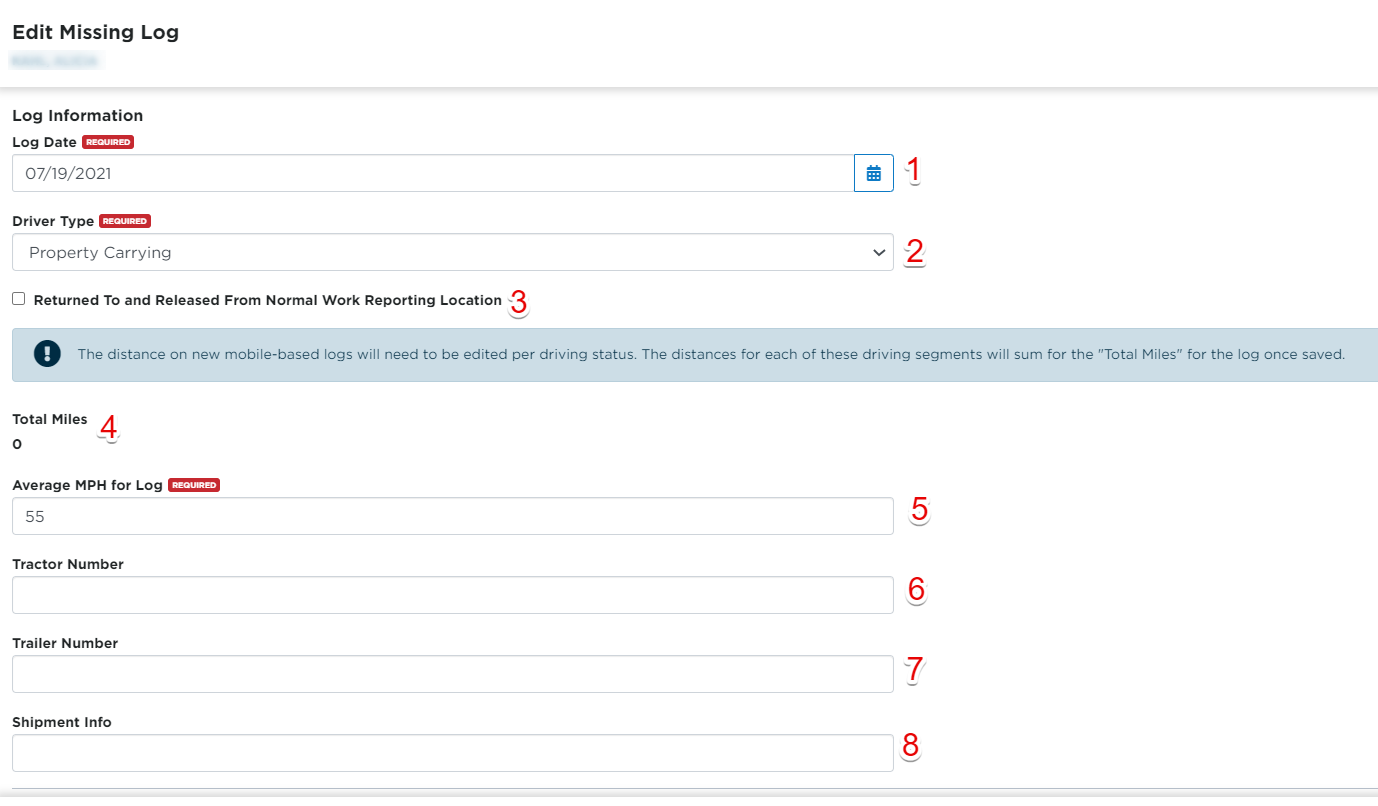Click the Trailer Number input field

point(453,674)
